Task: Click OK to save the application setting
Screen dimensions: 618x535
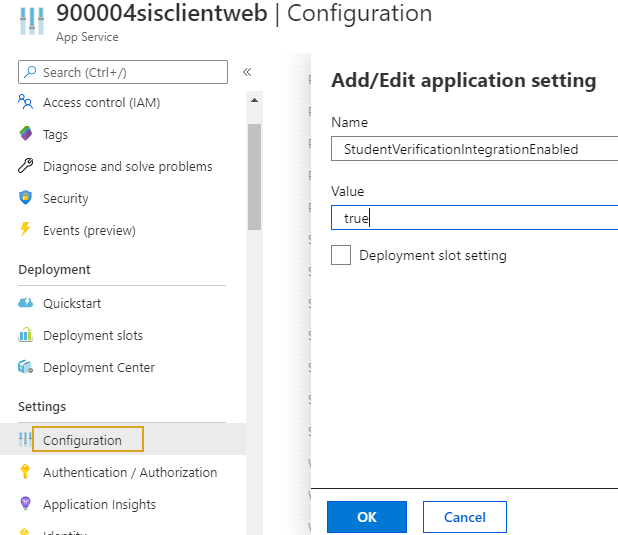Action: click(367, 517)
